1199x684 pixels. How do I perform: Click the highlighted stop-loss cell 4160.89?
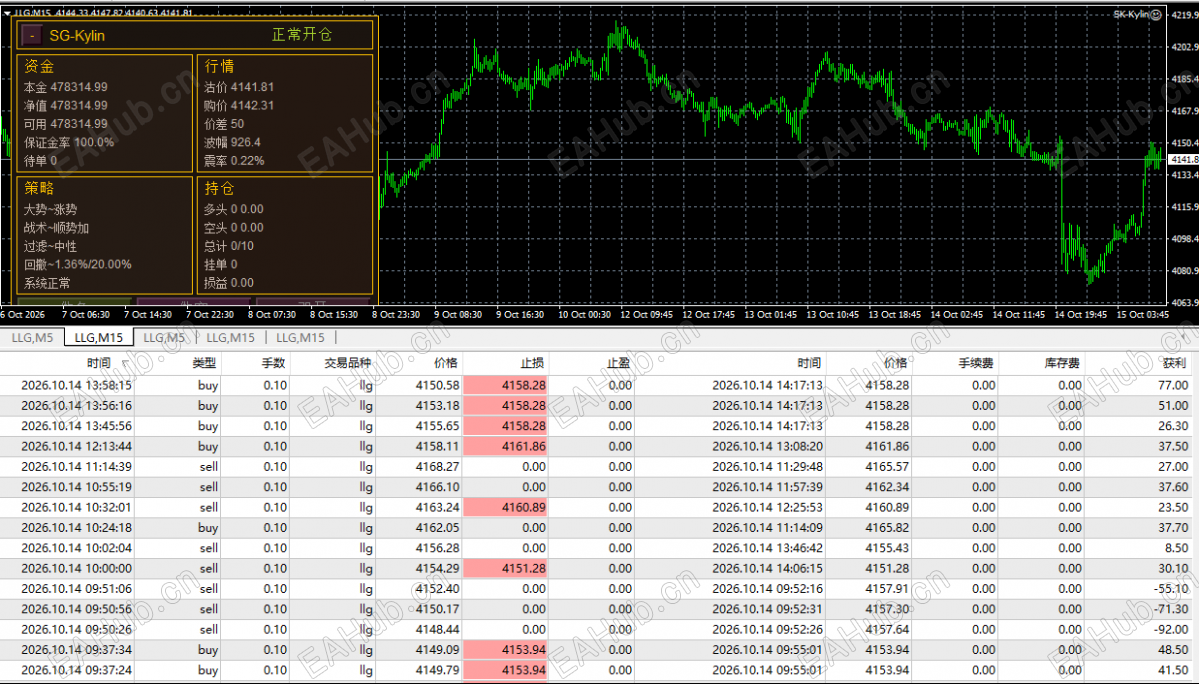pyautogui.click(x=505, y=507)
